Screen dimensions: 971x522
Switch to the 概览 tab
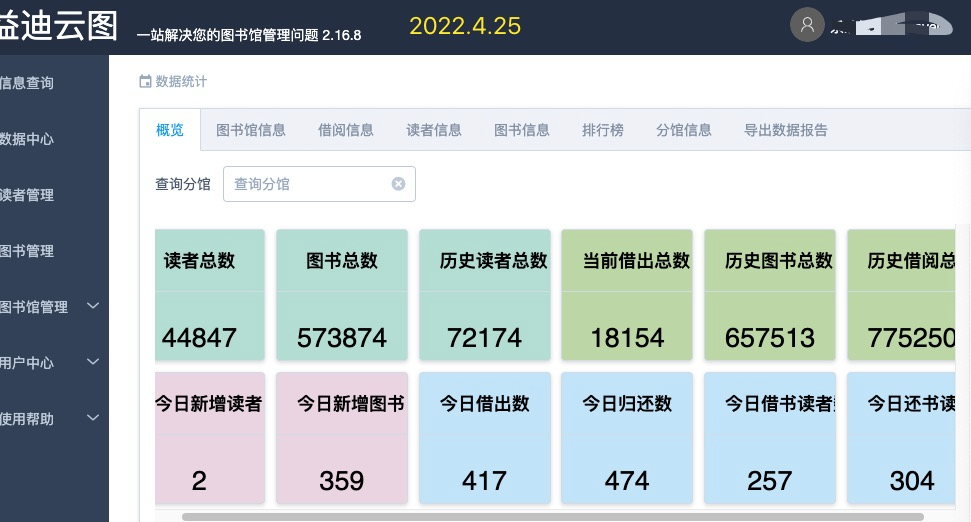(x=170, y=130)
